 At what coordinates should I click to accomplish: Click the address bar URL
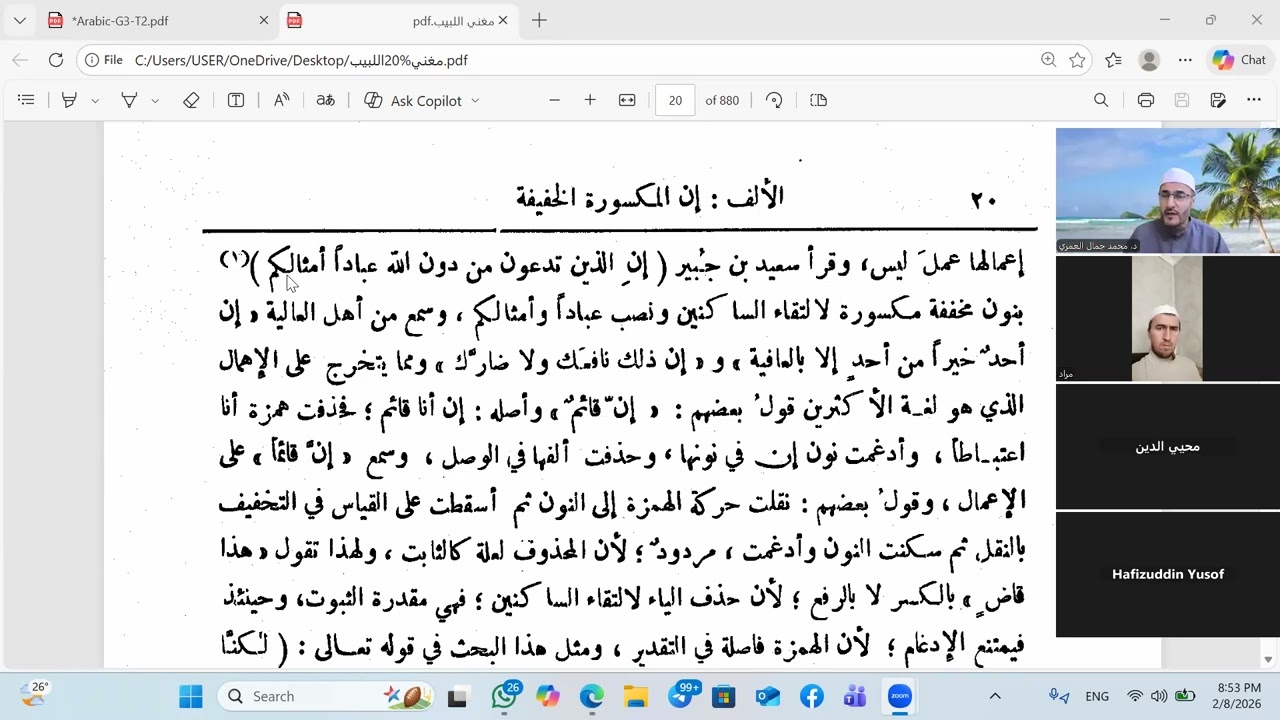point(301,60)
